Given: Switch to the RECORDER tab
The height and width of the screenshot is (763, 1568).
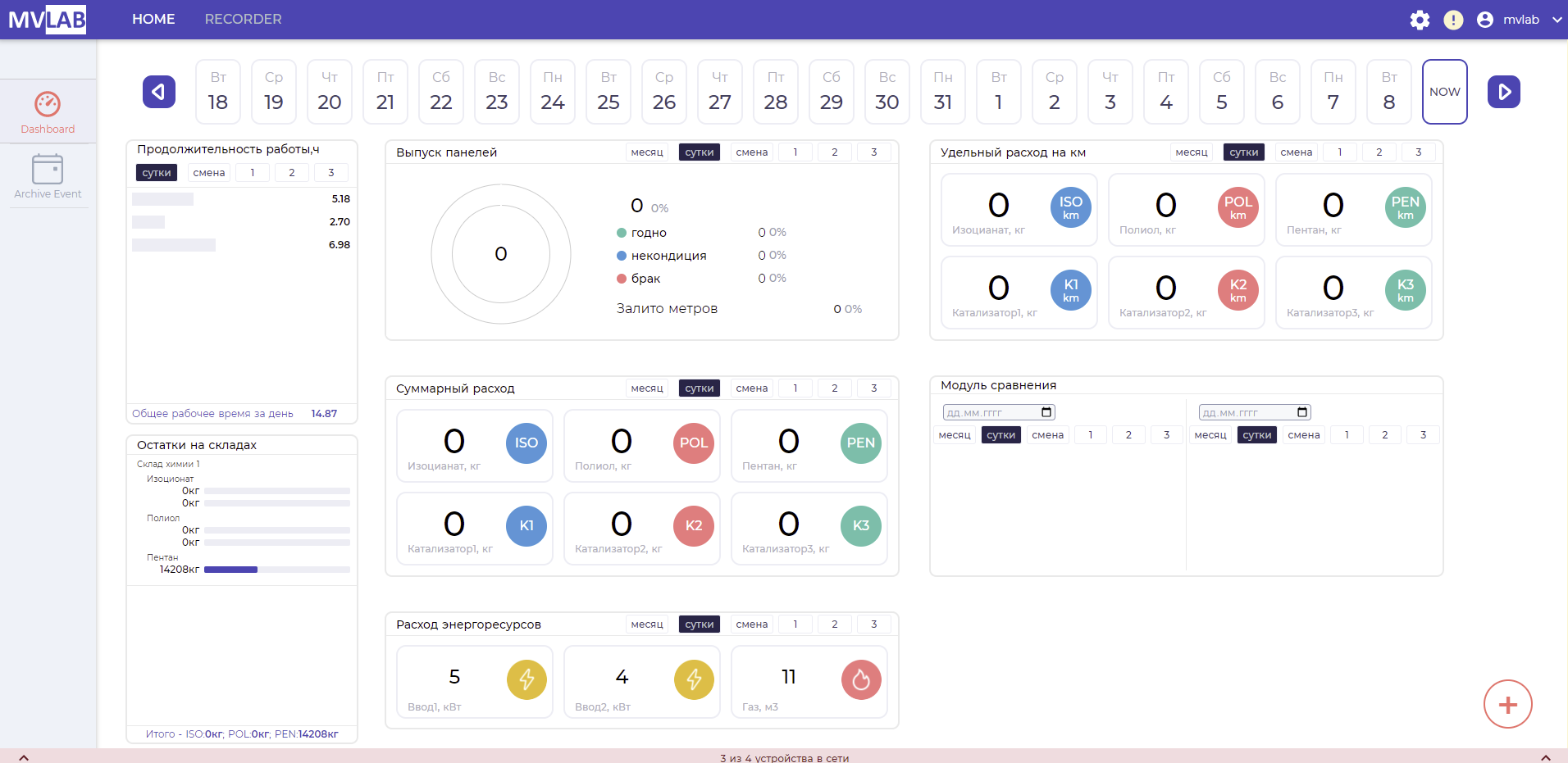Looking at the screenshot, I should (243, 19).
